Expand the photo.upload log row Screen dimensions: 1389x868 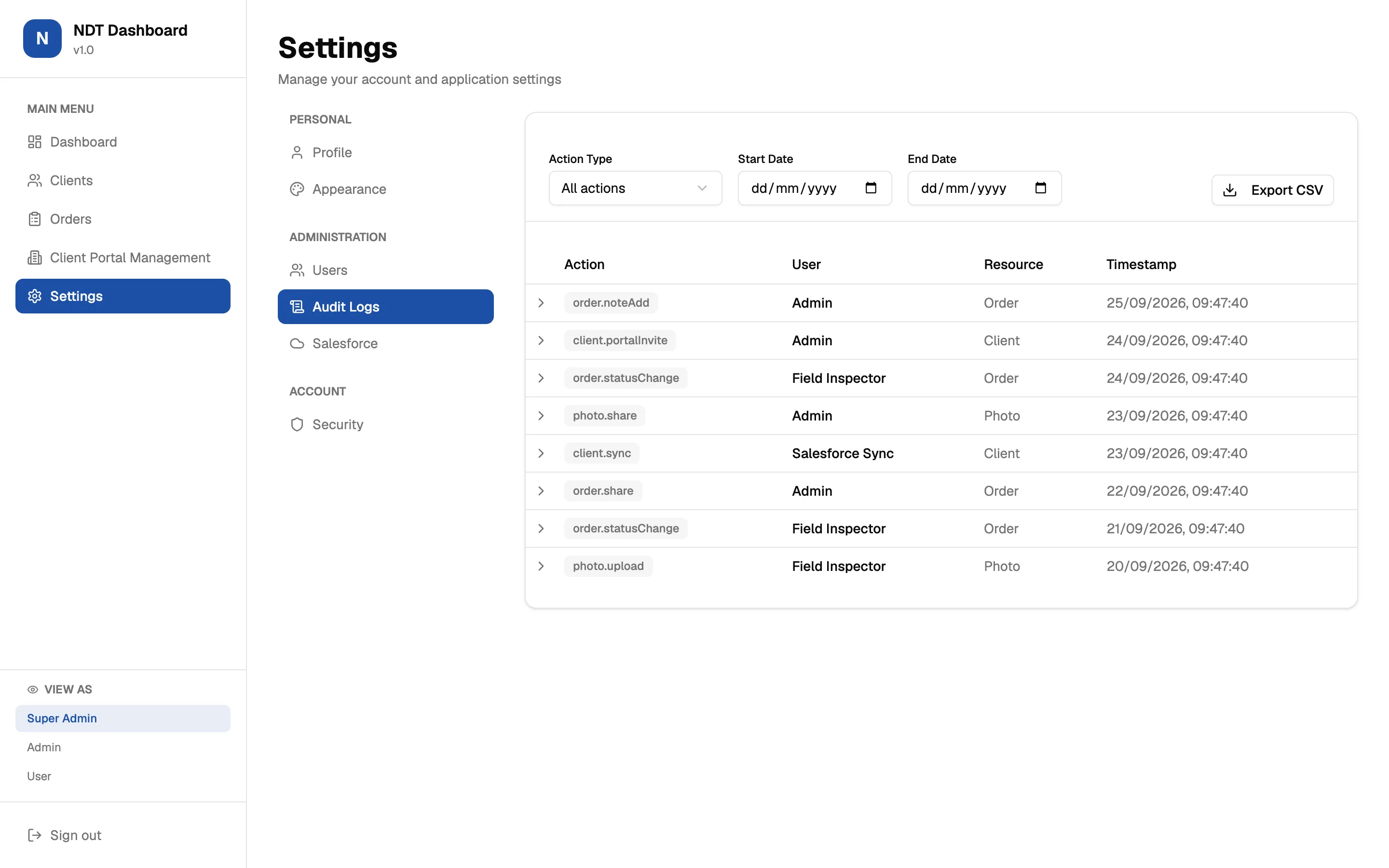point(541,566)
